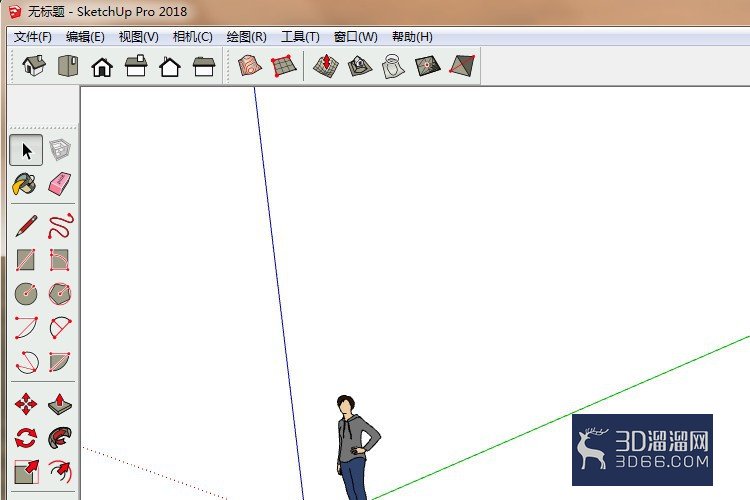Click the human figure in the viewport
Screen dimensions: 750x500
click(x=356, y=447)
